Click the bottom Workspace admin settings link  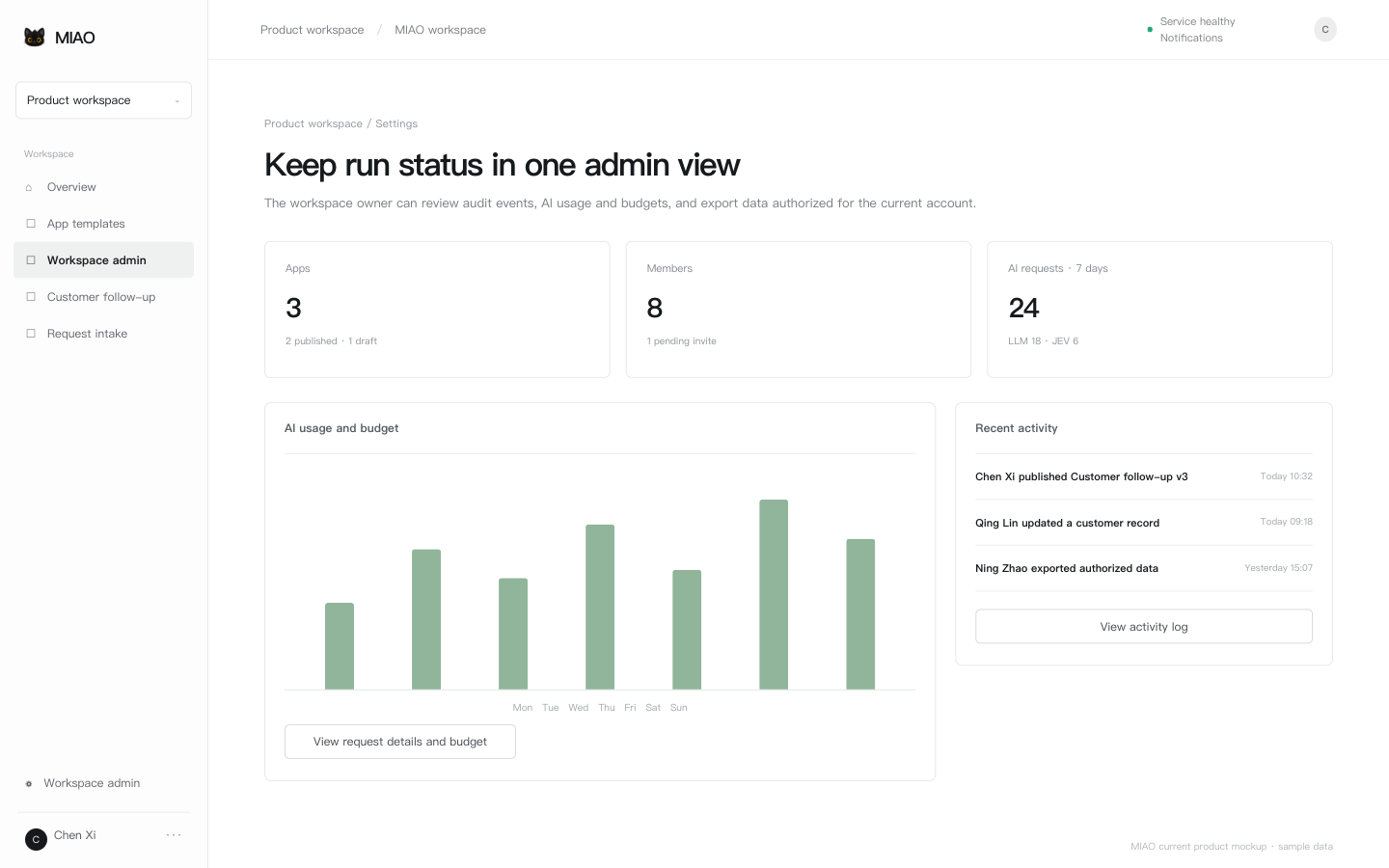point(92,783)
